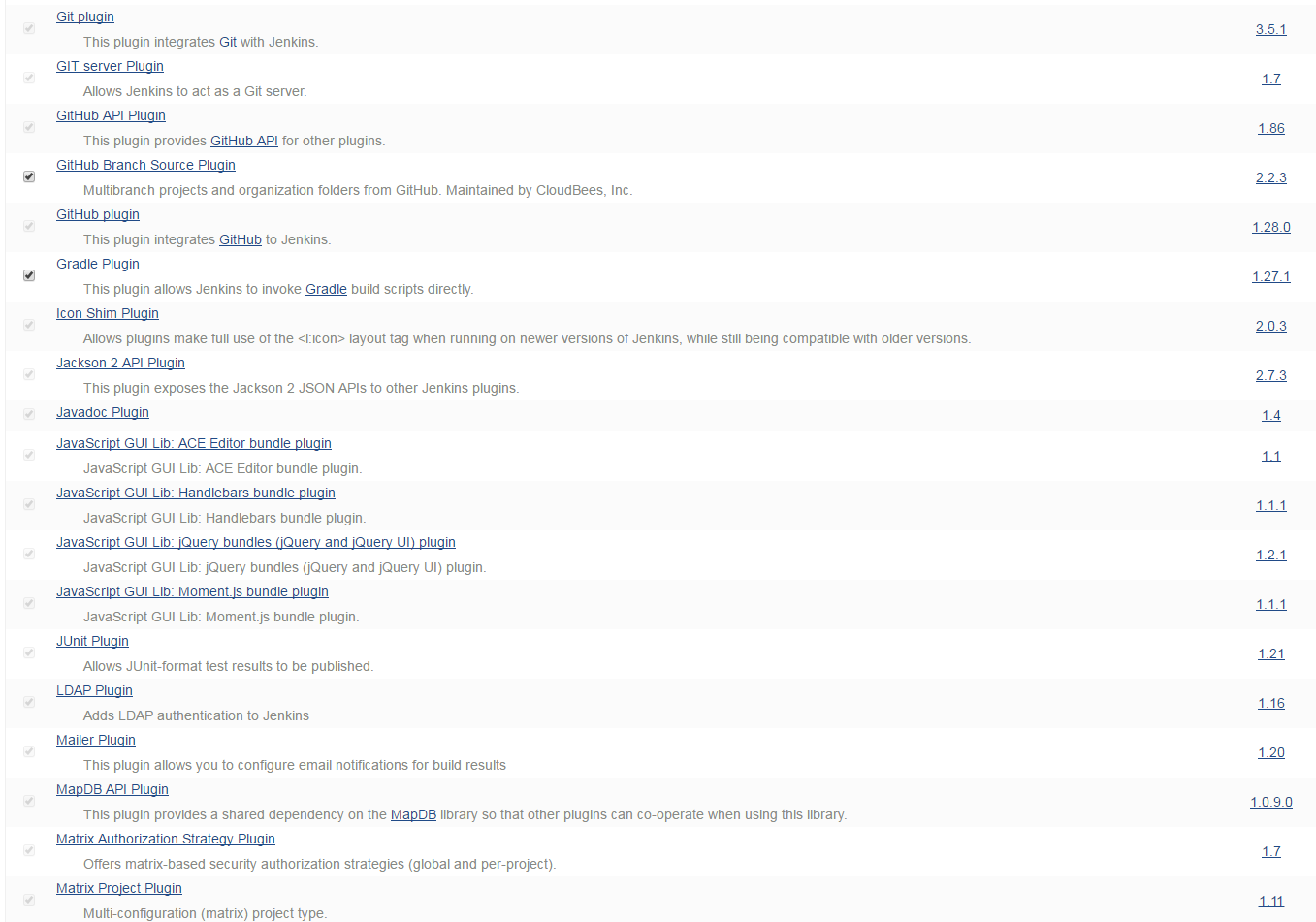Image resolution: width=1316 pixels, height=922 pixels.
Task: Open the GIT server Plugin link
Action: tap(110, 66)
